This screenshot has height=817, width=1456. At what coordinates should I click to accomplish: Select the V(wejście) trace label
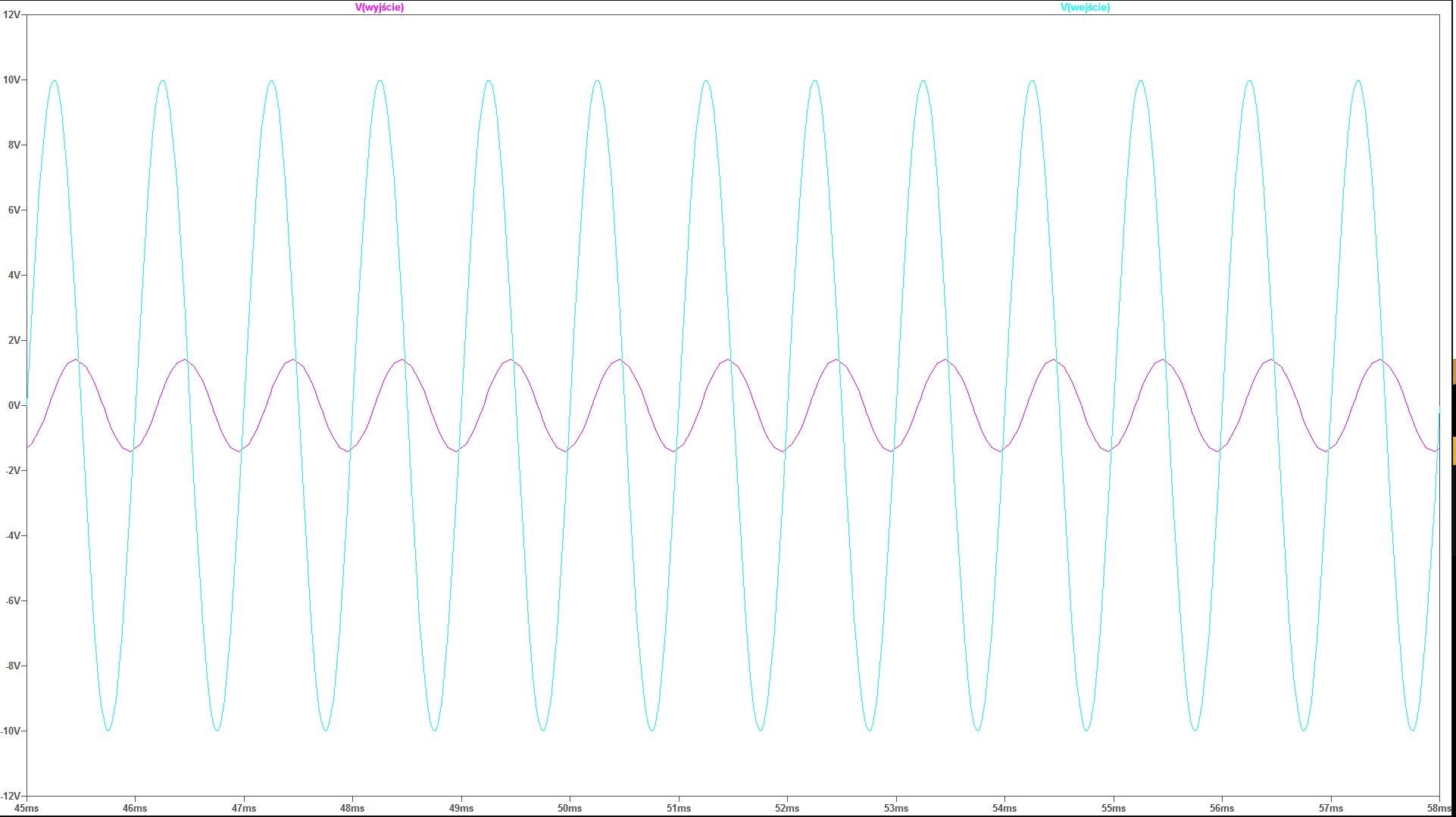click(x=1085, y=8)
